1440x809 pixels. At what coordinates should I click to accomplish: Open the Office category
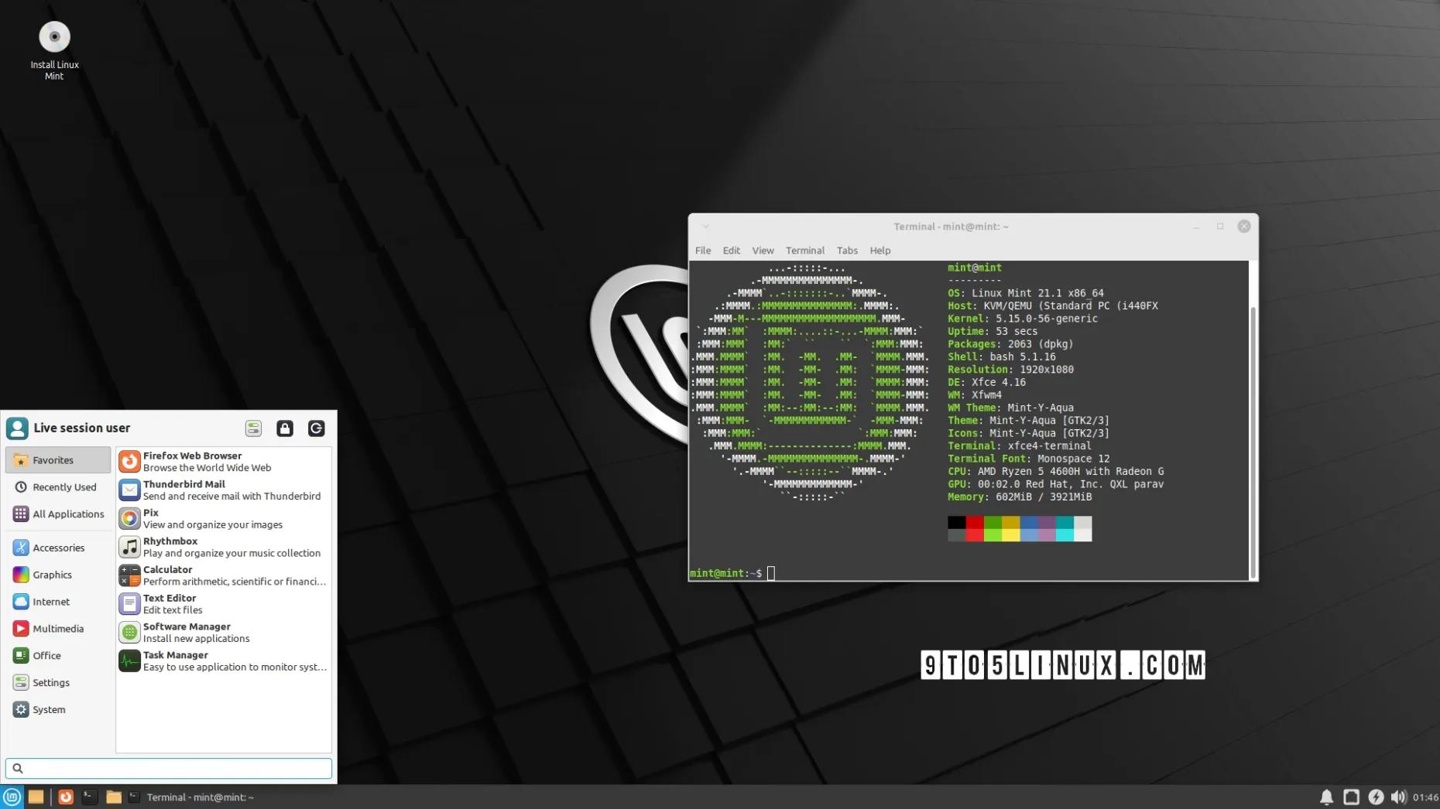[x=58, y=656]
